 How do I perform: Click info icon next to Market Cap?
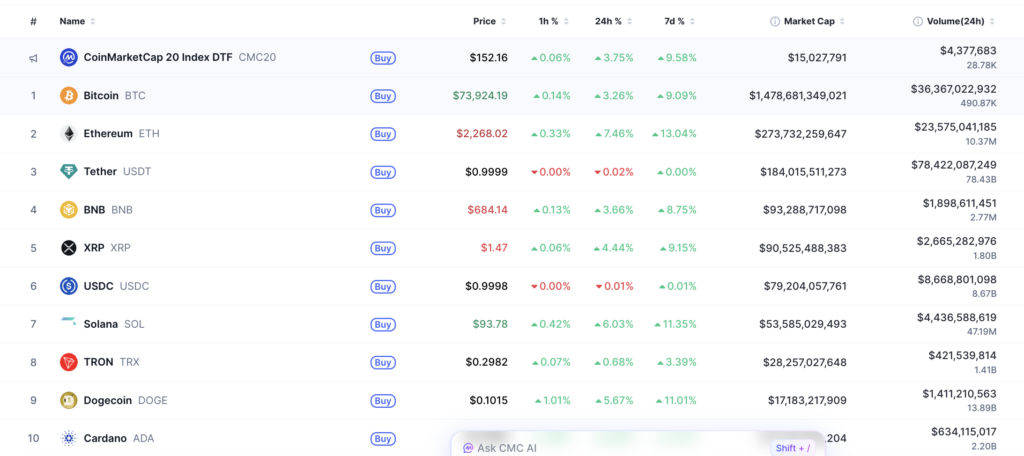coord(775,22)
